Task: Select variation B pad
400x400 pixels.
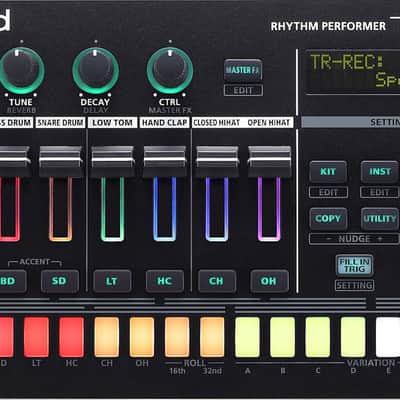Action: (x=283, y=337)
